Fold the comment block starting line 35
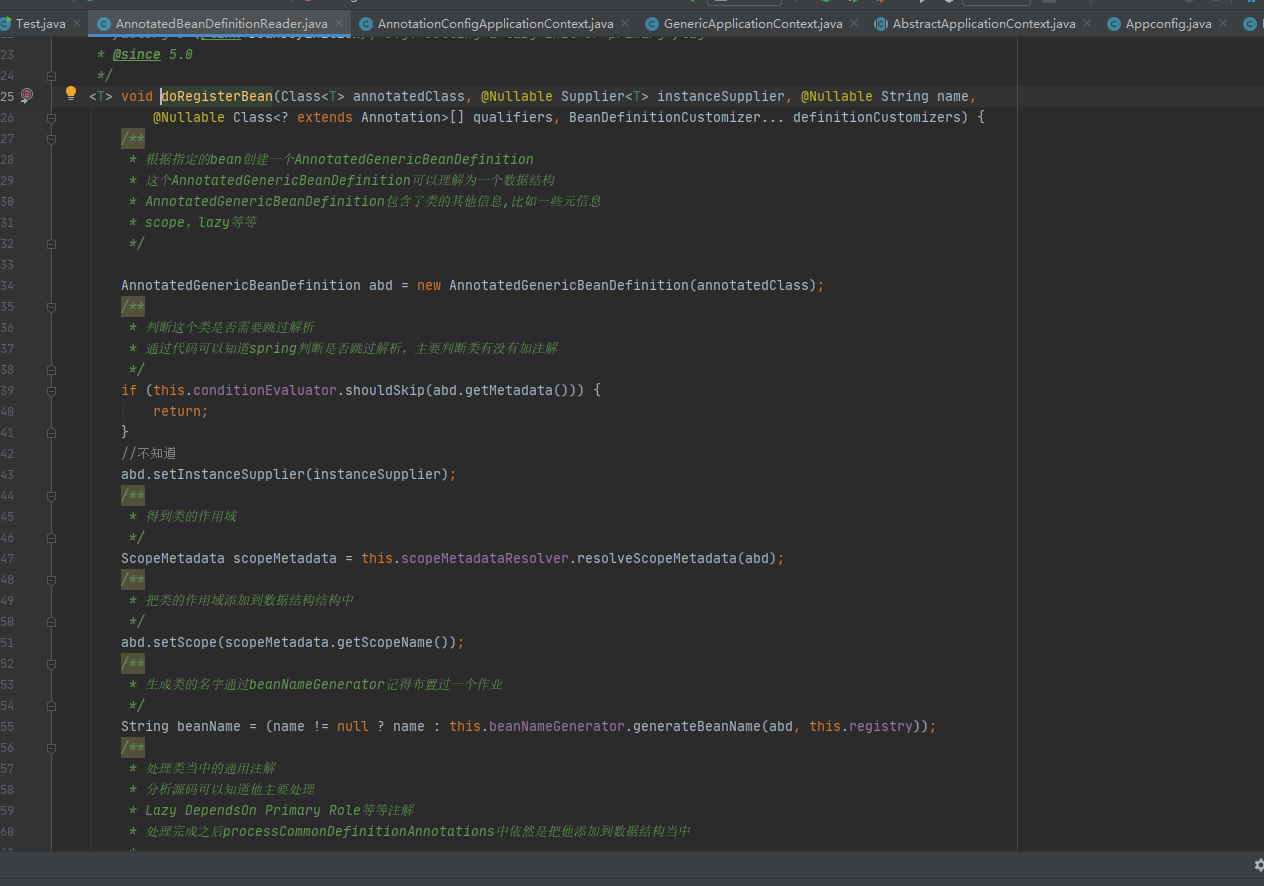The height and width of the screenshot is (886, 1264). [x=51, y=306]
